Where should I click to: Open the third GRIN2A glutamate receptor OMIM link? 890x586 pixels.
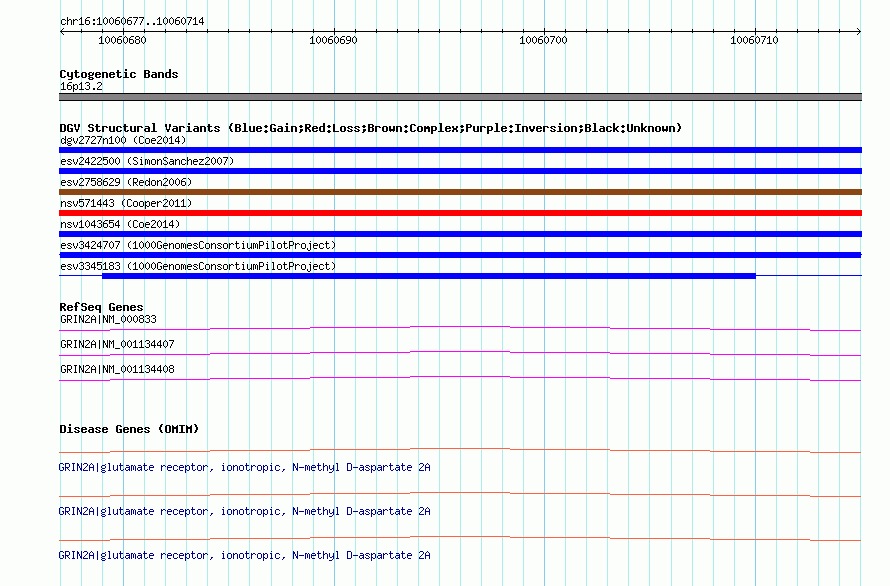point(244,555)
